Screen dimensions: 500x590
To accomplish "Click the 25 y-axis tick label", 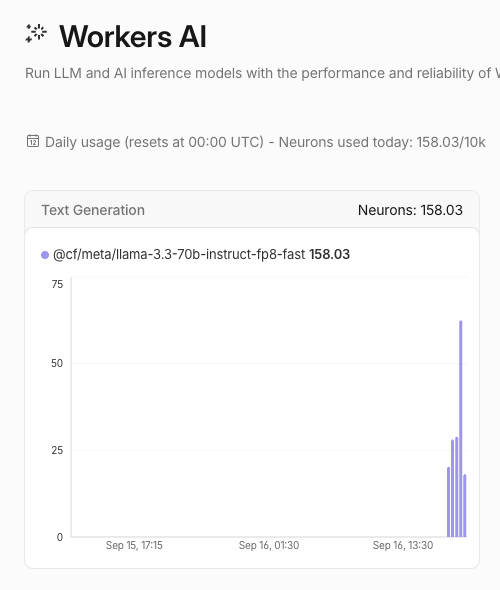I will (57, 450).
